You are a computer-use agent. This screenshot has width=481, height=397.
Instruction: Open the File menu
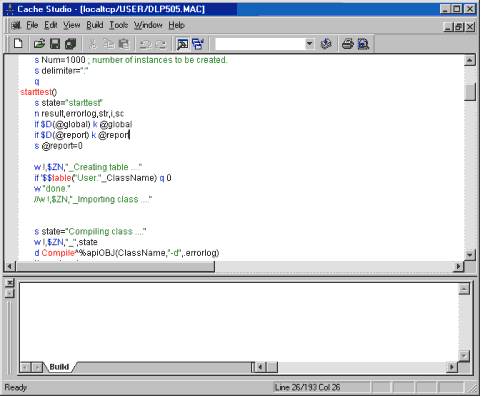[32, 25]
